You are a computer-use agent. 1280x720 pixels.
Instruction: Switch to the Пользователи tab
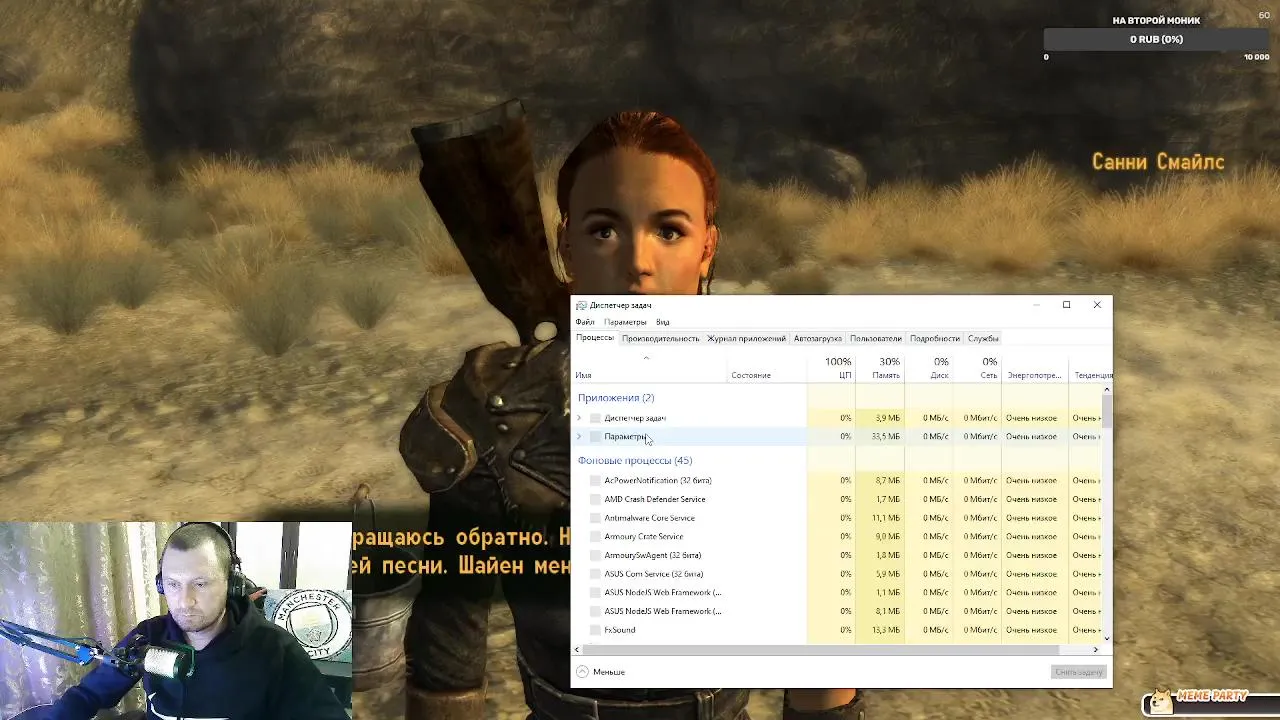876,338
